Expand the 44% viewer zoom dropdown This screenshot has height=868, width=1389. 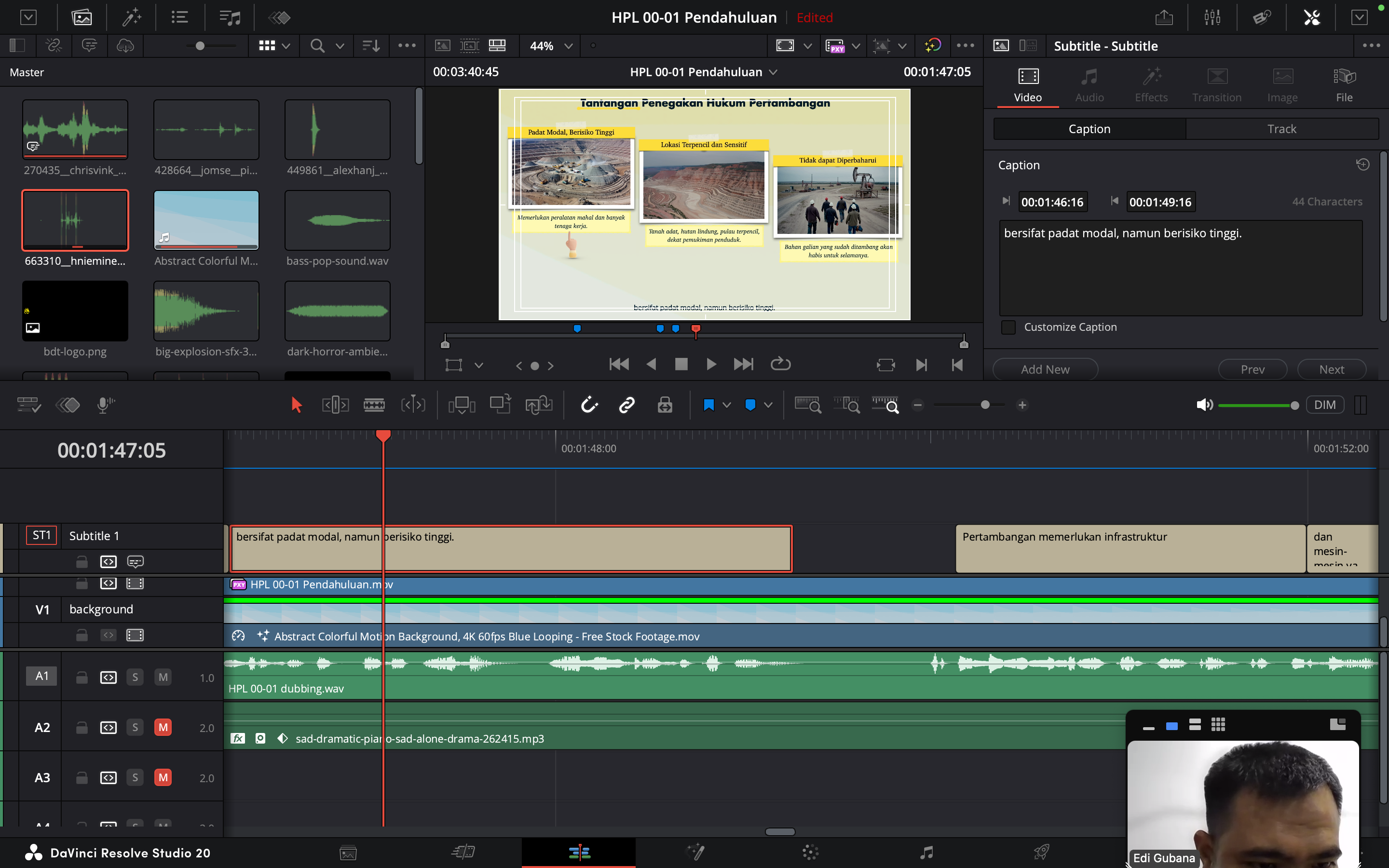568,46
